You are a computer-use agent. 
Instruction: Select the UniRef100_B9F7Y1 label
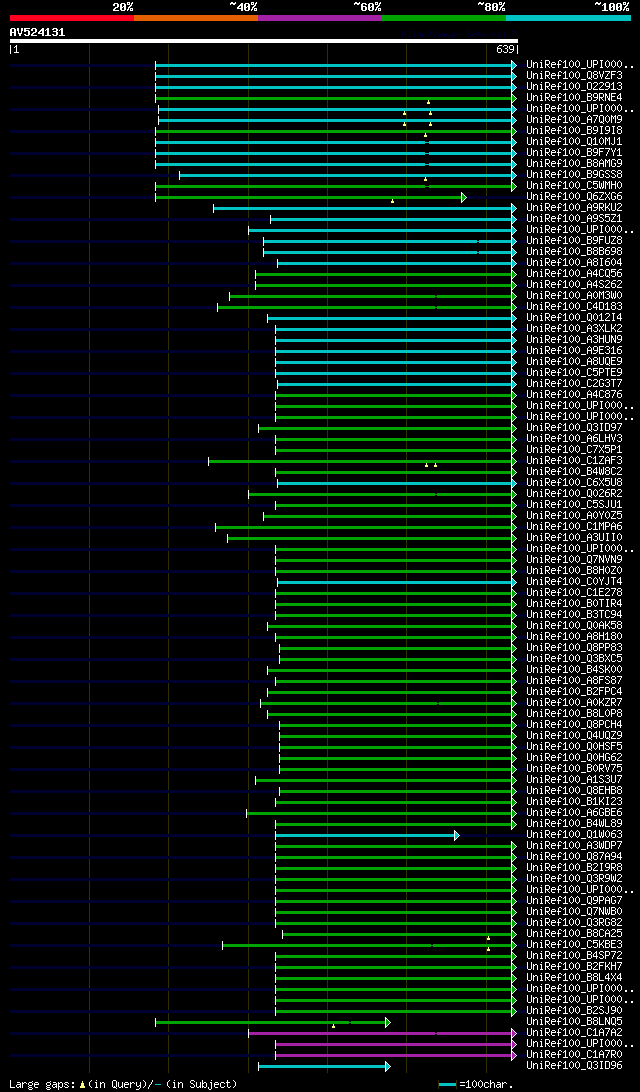[x=575, y=153]
